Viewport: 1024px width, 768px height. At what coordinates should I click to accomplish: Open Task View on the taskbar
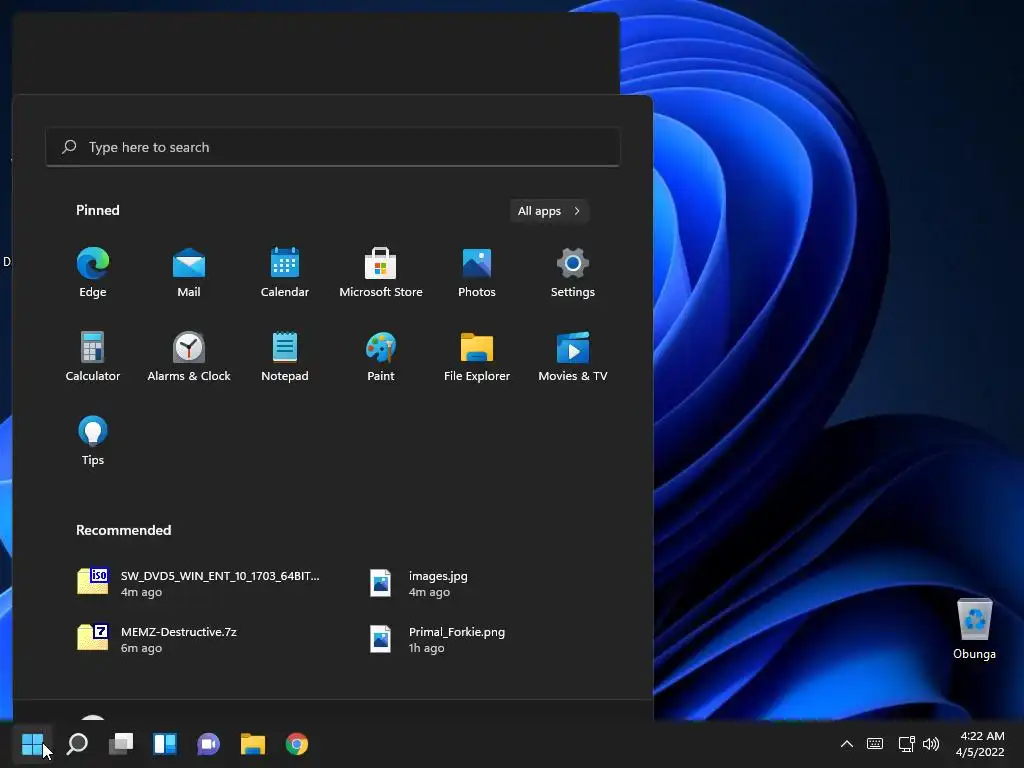[x=121, y=743]
